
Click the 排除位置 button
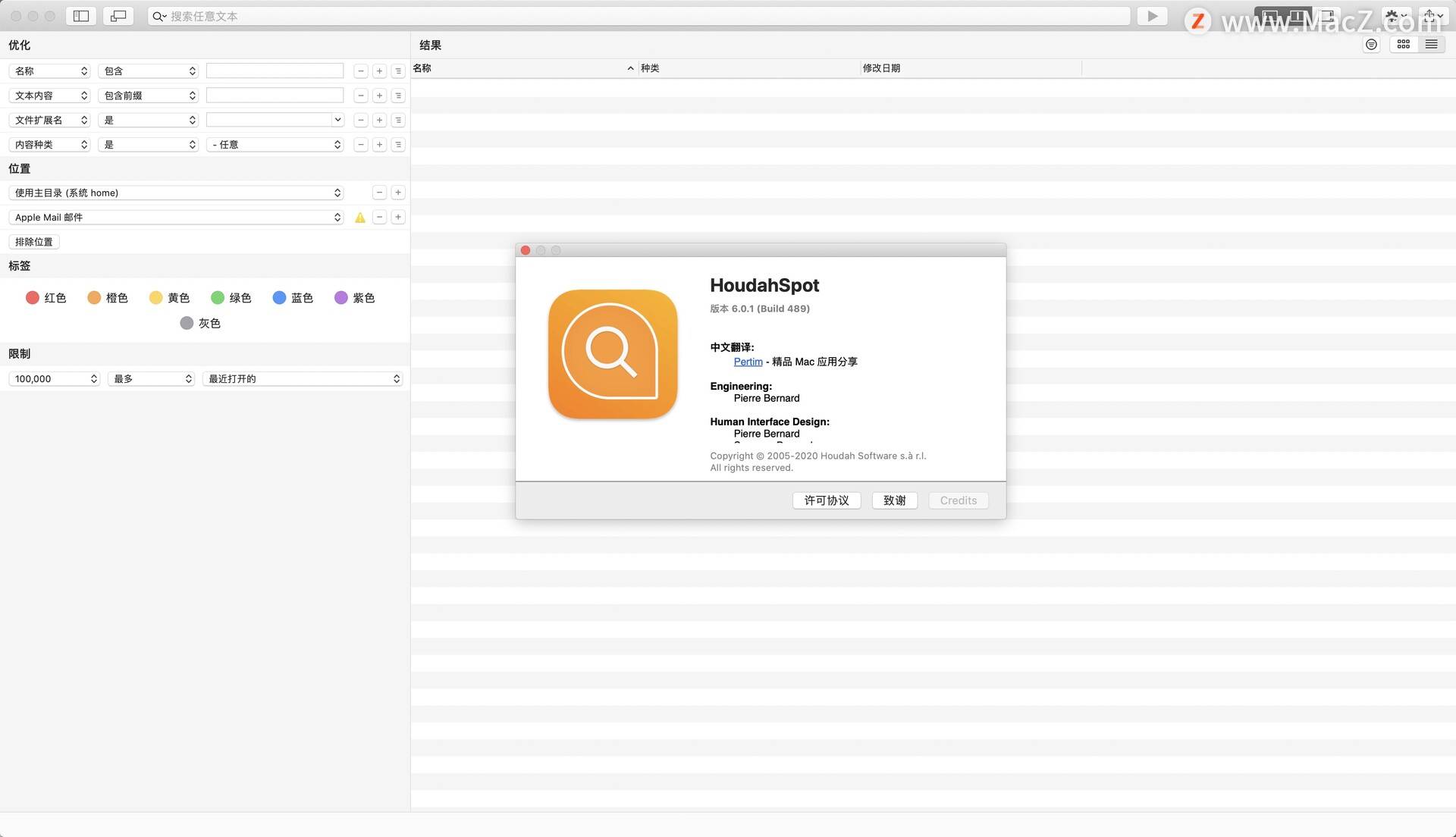click(x=34, y=242)
